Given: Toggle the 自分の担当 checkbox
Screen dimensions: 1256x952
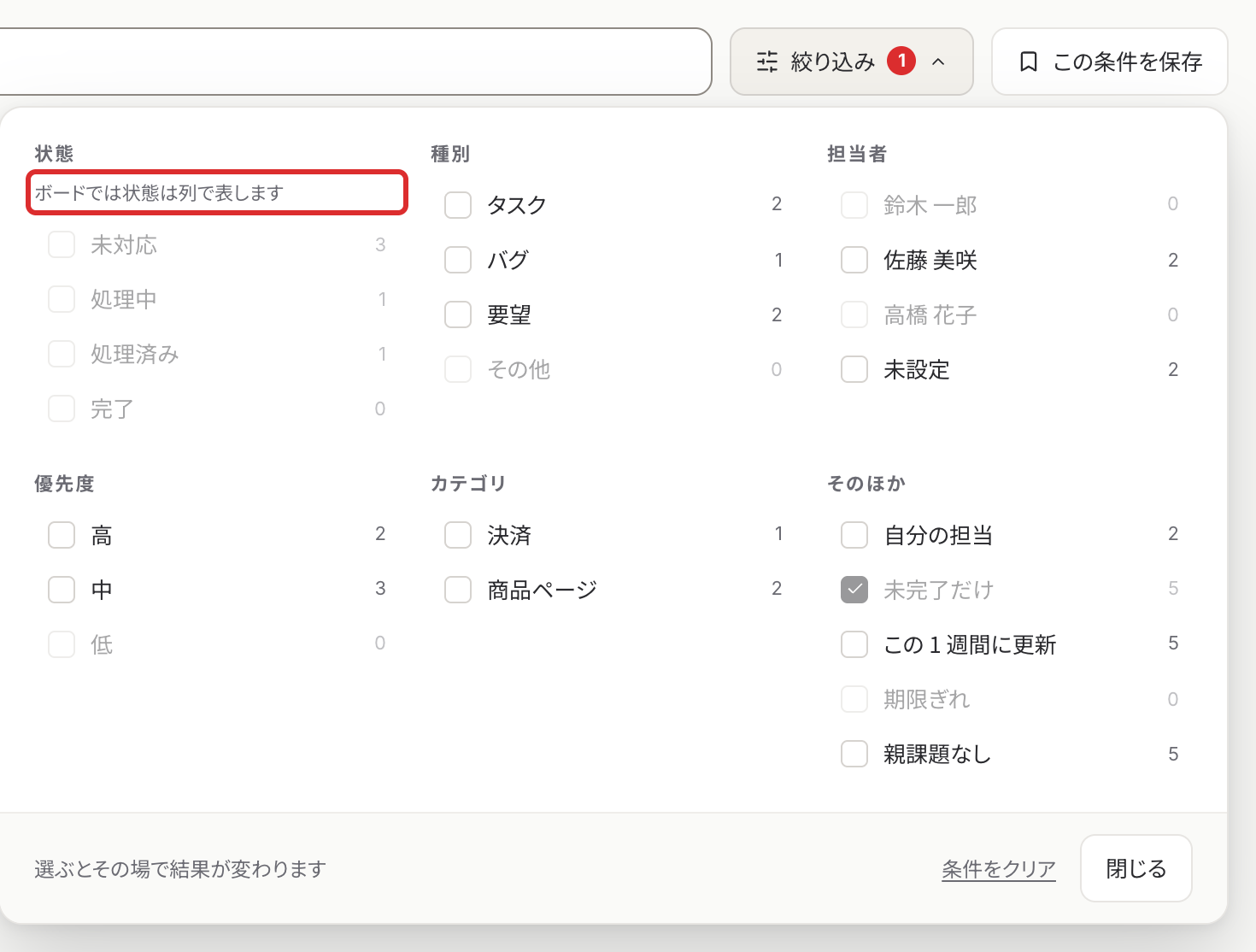Looking at the screenshot, I should (x=854, y=535).
